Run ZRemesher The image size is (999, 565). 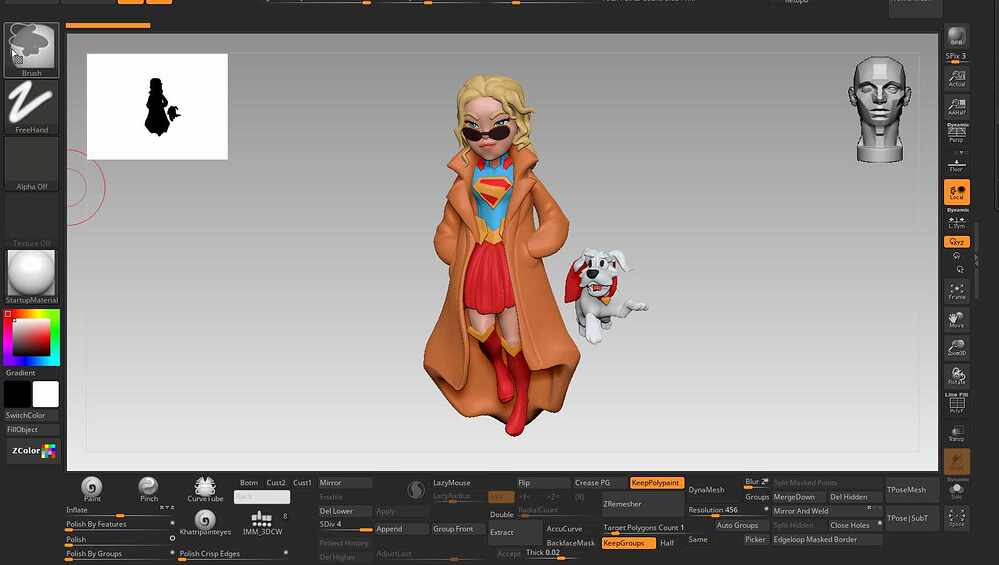coord(642,504)
